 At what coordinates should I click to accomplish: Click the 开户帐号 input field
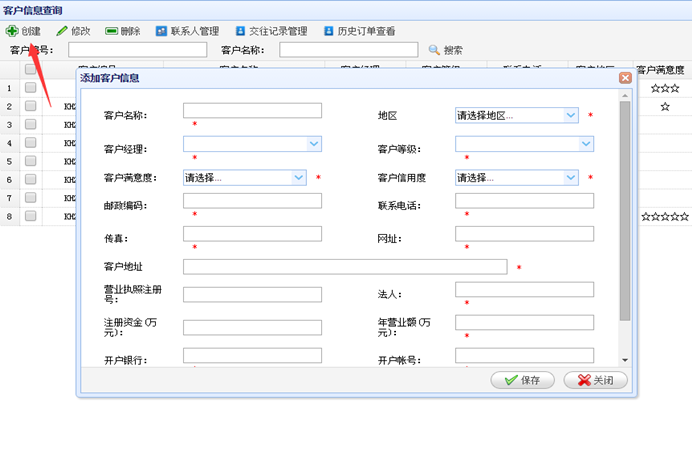pos(524,356)
